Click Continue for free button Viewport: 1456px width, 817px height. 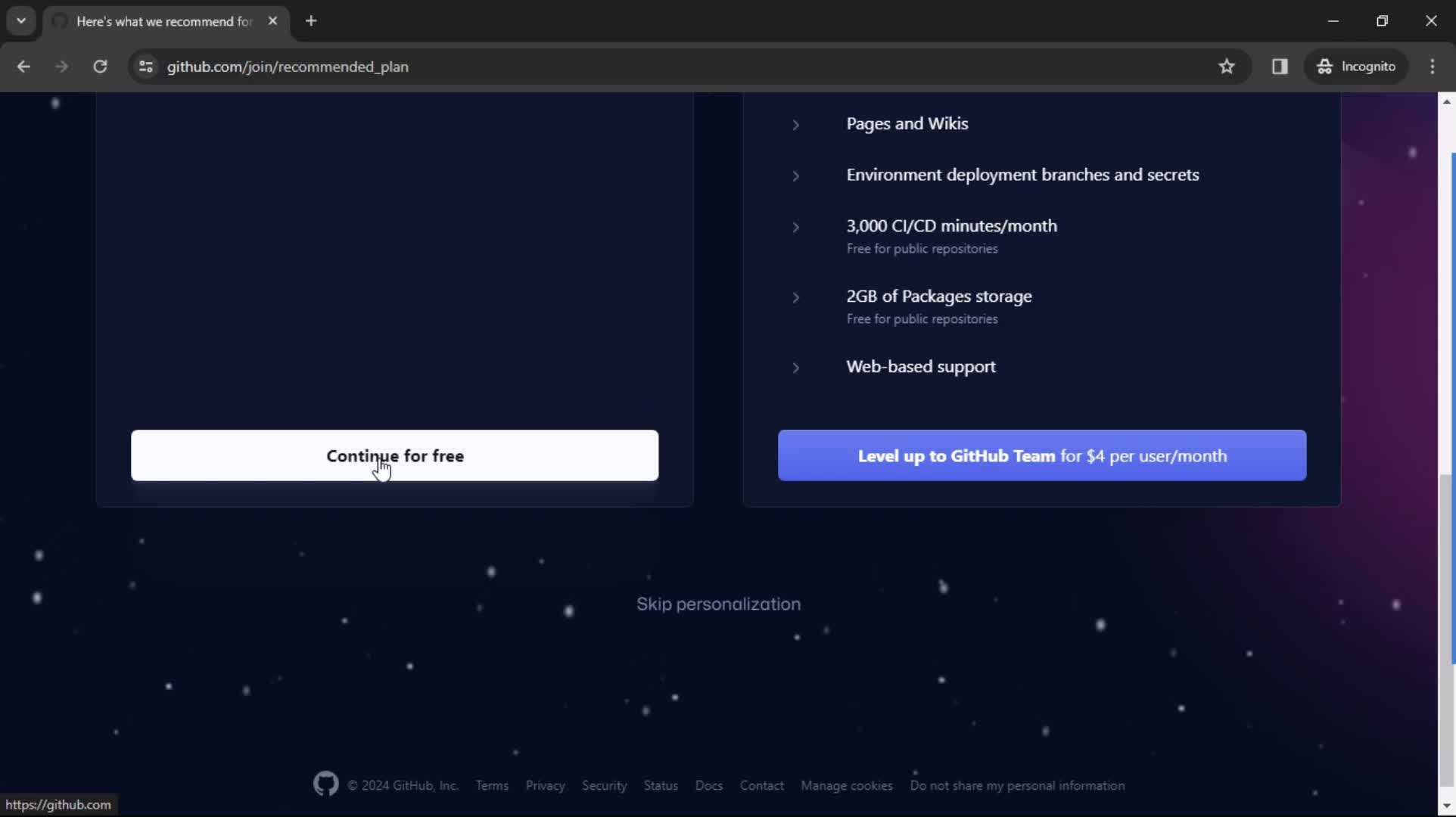(x=394, y=455)
